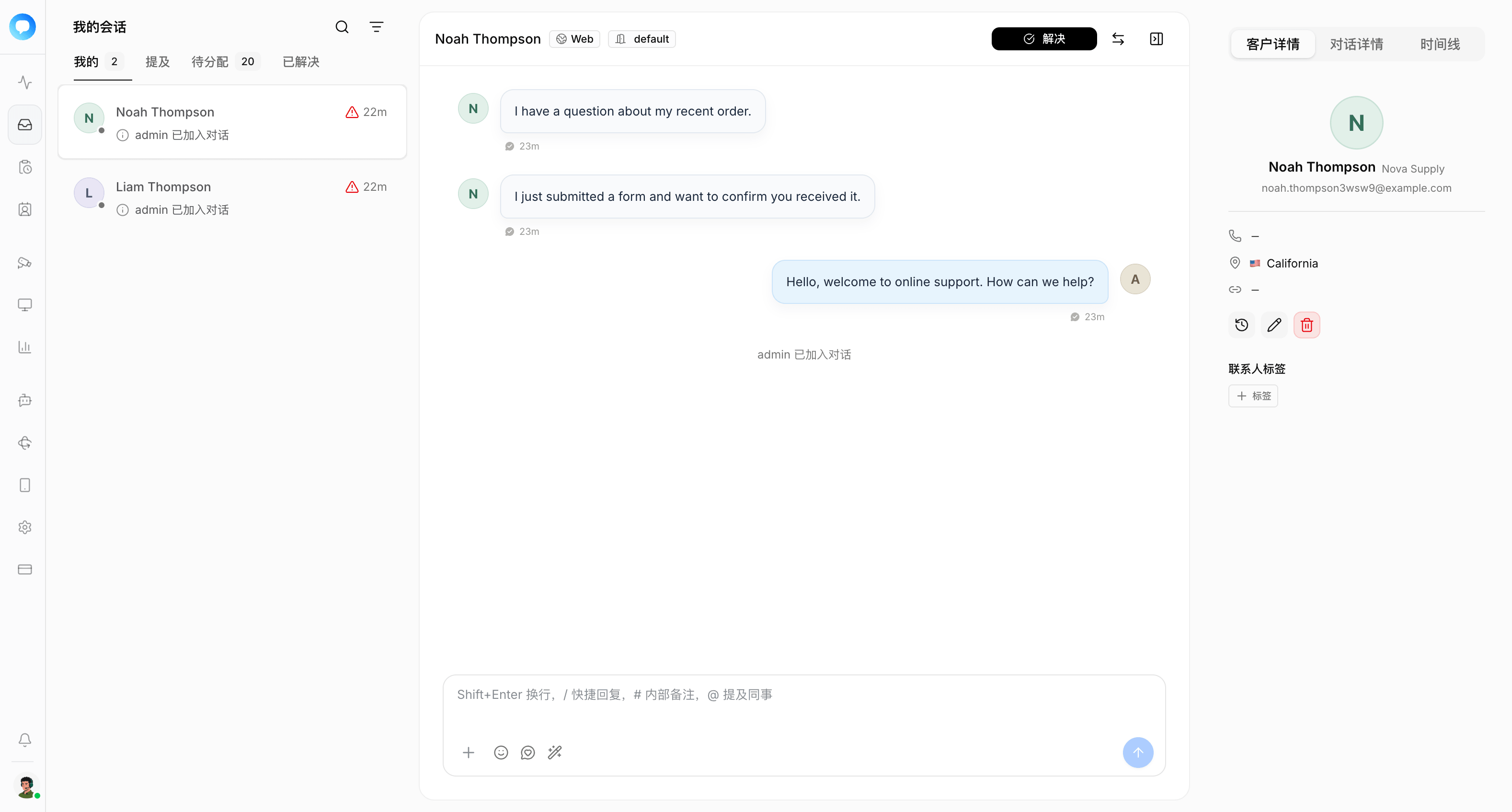Toggle the right side panel icon
The width and height of the screenshot is (1512, 812).
click(x=1157, y=39)
